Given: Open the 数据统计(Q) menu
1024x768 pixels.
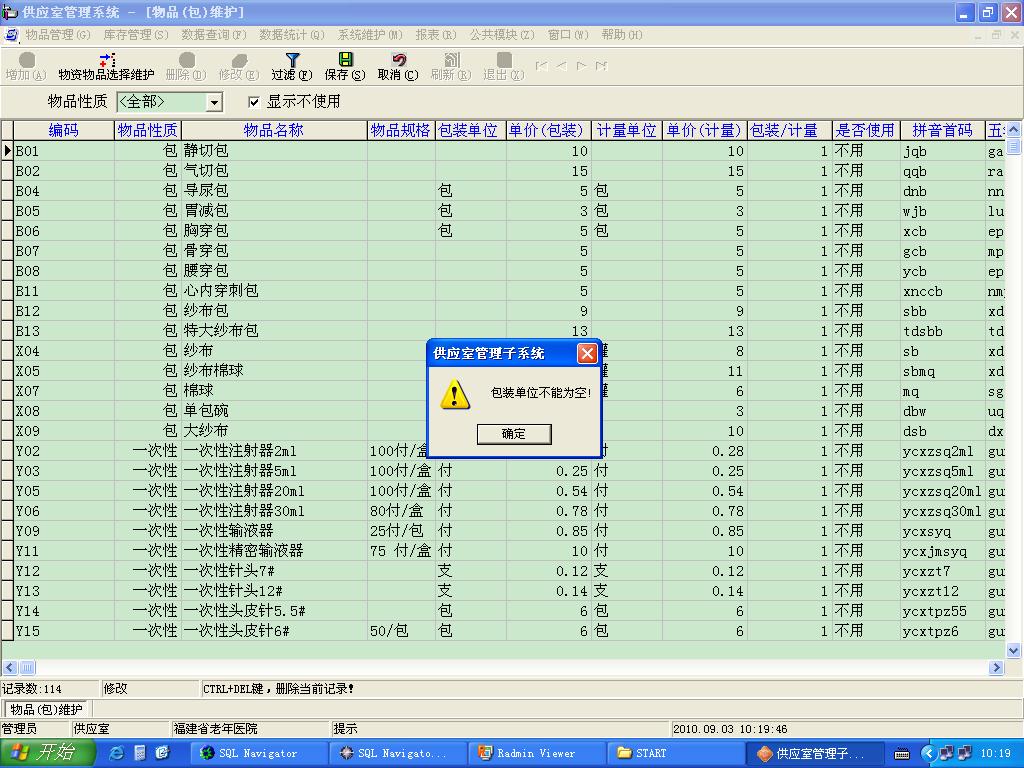Looking at the screenshot, I should [x=291, y=35].
